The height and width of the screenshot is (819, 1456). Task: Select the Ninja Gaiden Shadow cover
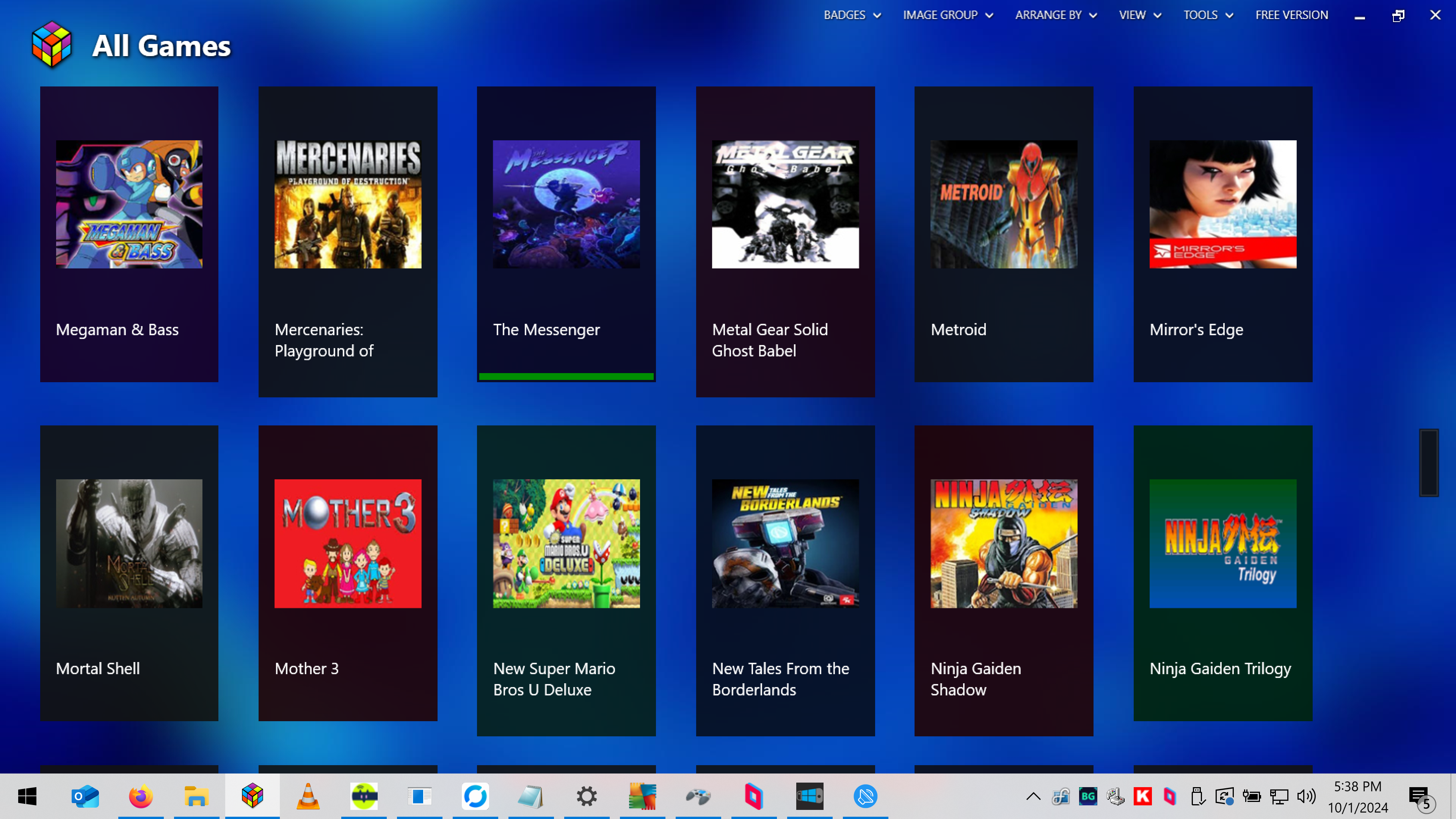click(x=1004, y=543)
